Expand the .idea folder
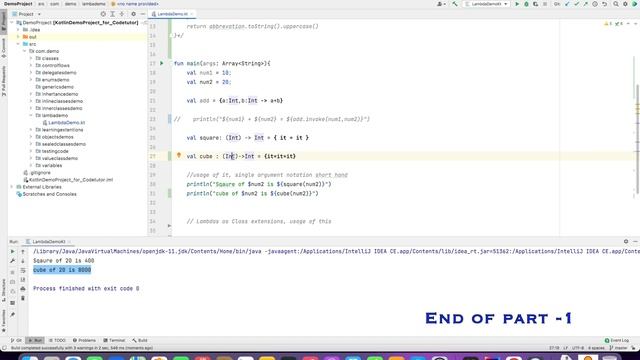This screenshot has width=640, height=360. (x=18, y=30)
